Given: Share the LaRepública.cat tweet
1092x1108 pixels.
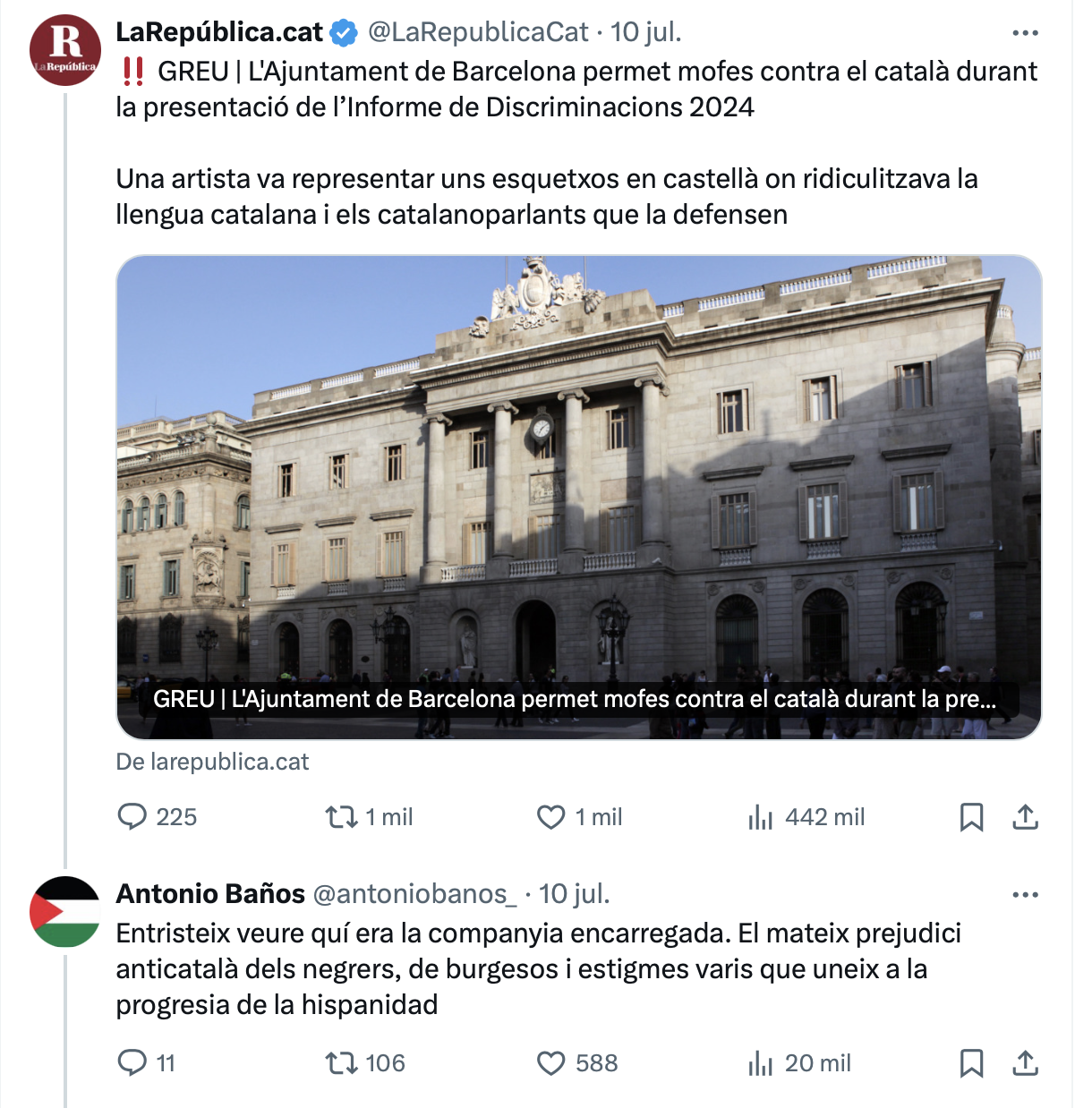Looking at the screenshot, I should [x=1025, y=817].
